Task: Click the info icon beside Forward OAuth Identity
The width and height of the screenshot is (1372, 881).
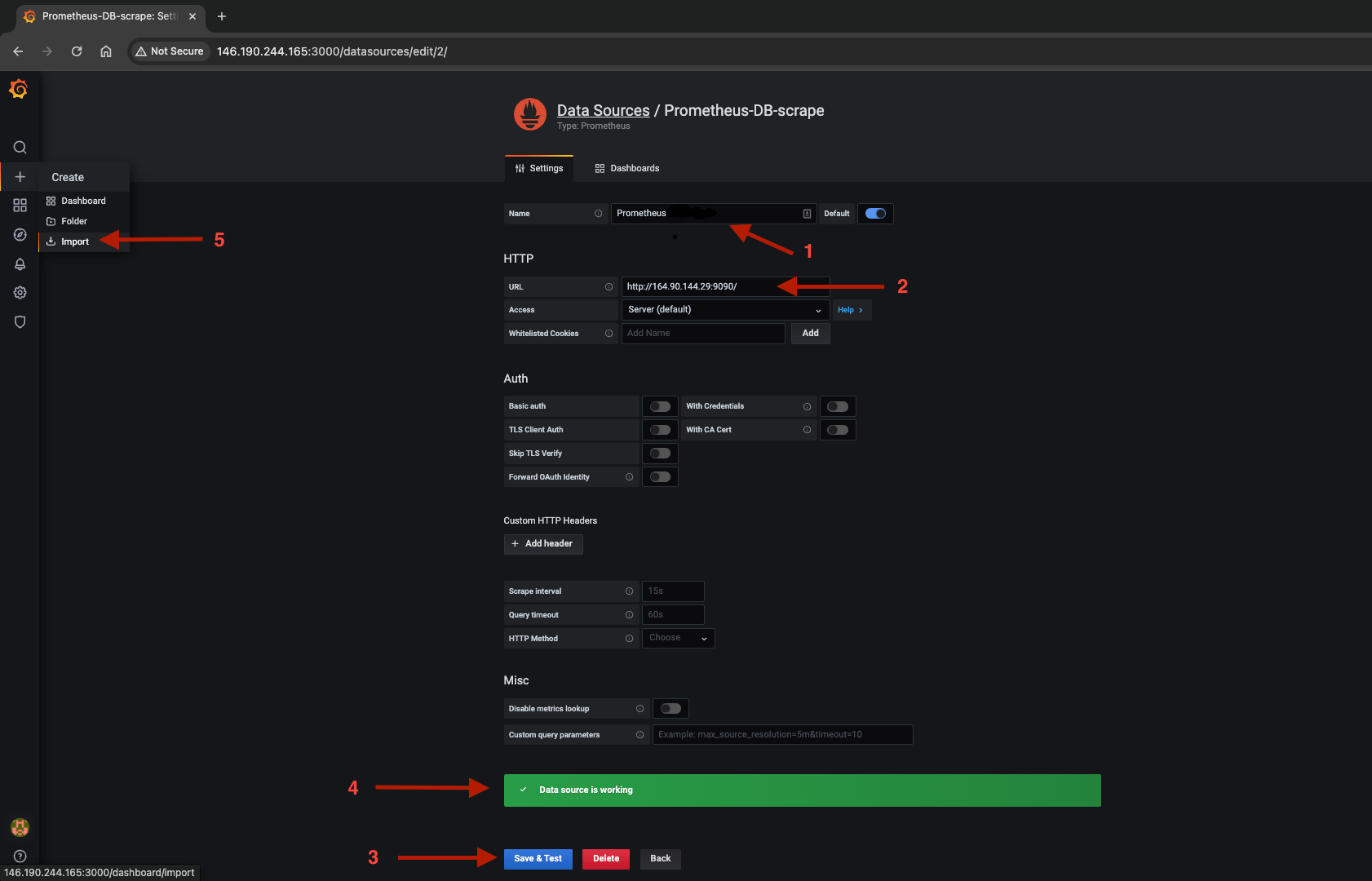Action: click(629, 477)
